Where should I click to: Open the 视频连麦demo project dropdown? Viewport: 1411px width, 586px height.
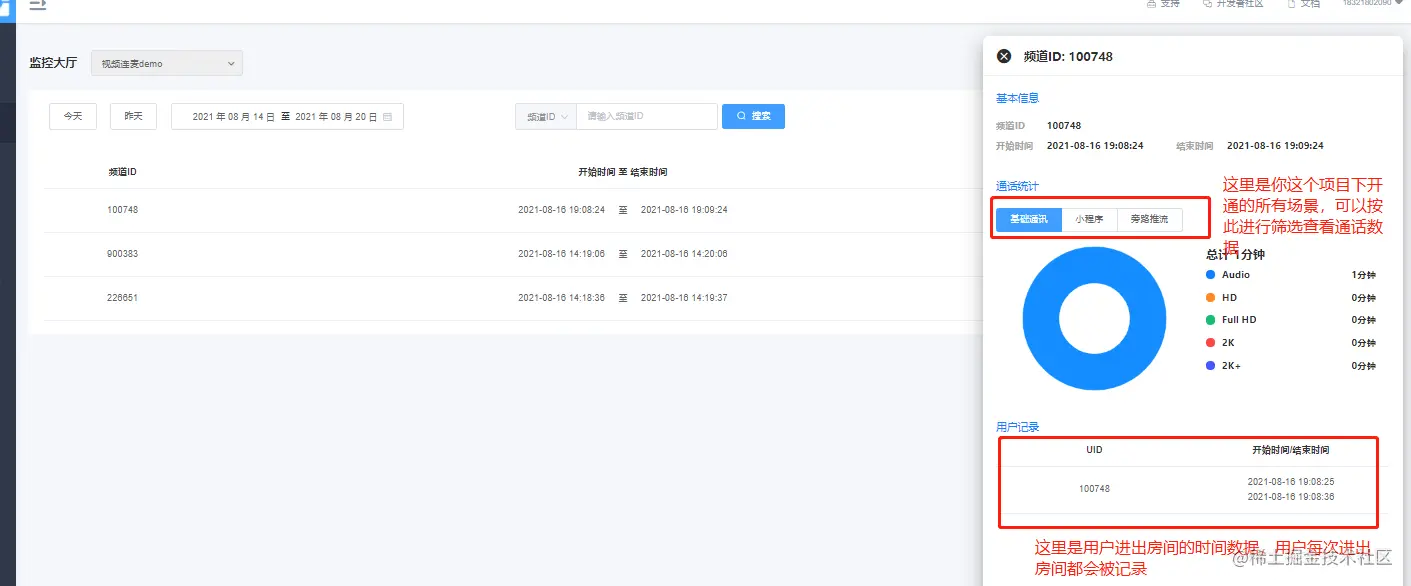pyautogui.click(x=167, y=63)
